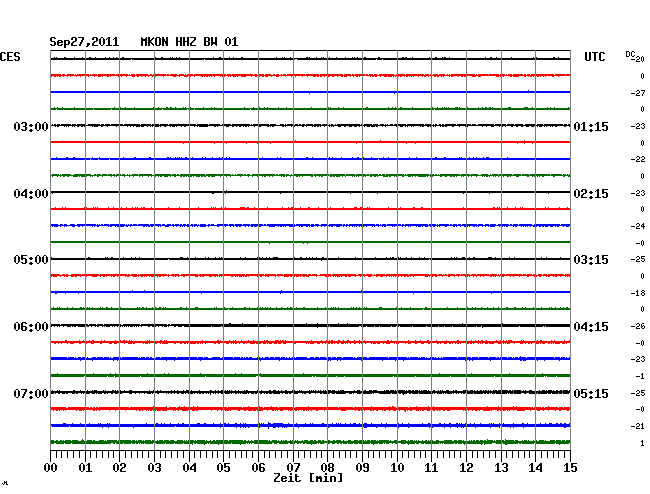Select minute tick label 02
650x494 pixels.
119,468
